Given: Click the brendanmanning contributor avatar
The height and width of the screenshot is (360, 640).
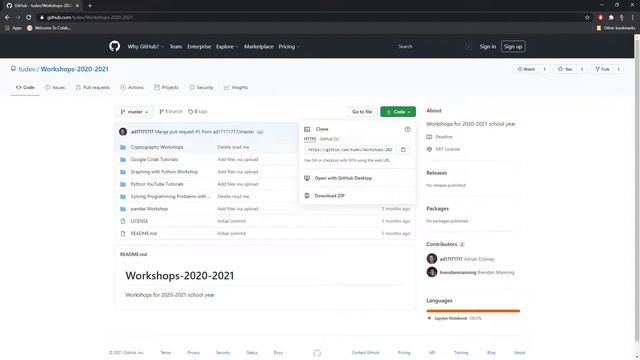Looking at the screenshot, I should tap(432, 272).
